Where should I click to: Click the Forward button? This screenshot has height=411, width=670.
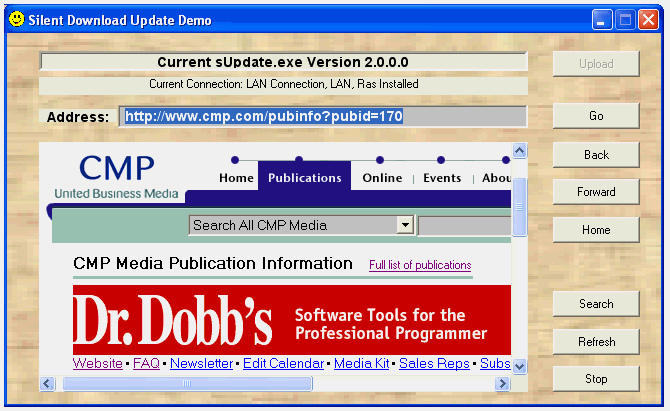click(596, 192)
